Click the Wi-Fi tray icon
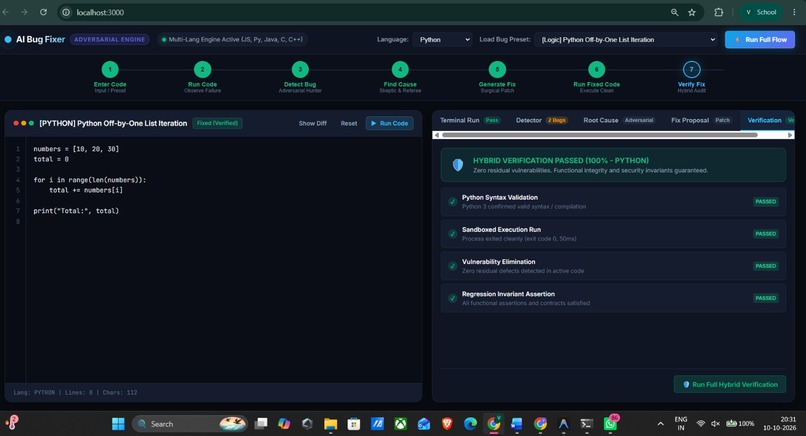This screenshot has height=436, width=806. (701, 424)
